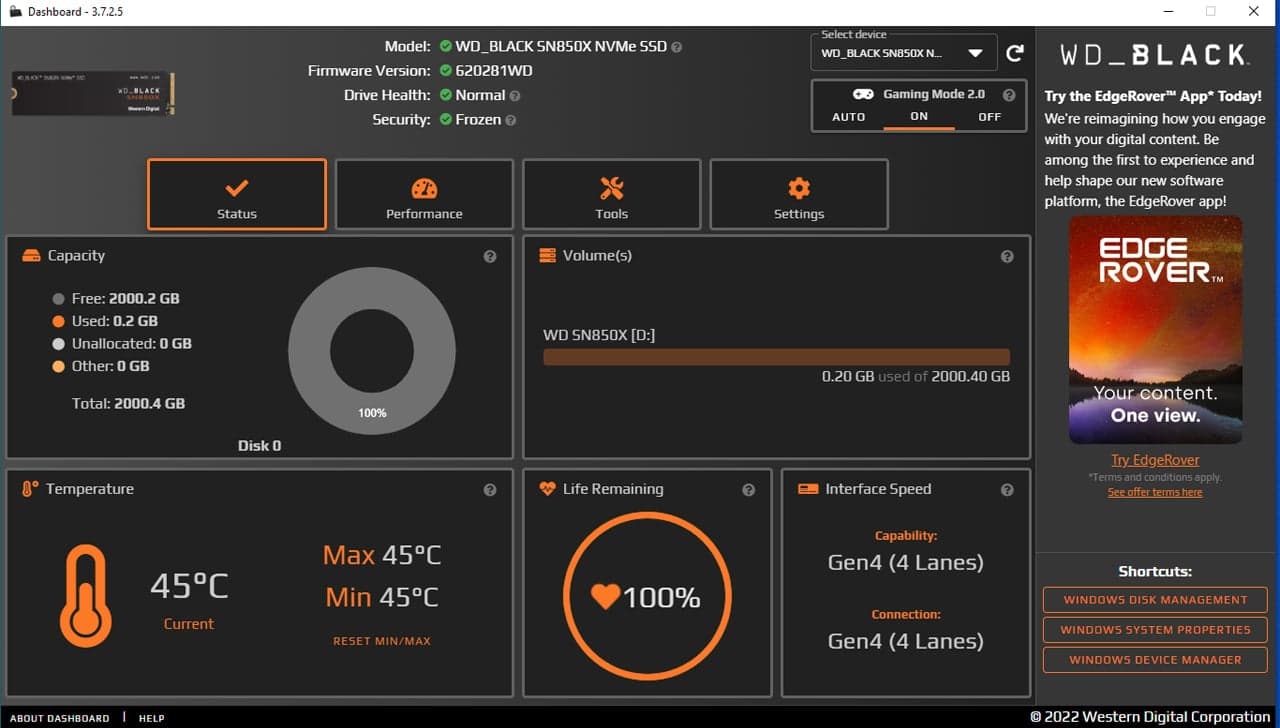Click 'Gen4 (4 Lanes)' under Capability
Image resolution: width=1280 pixels, height=728 pixels.
point(906,562)
